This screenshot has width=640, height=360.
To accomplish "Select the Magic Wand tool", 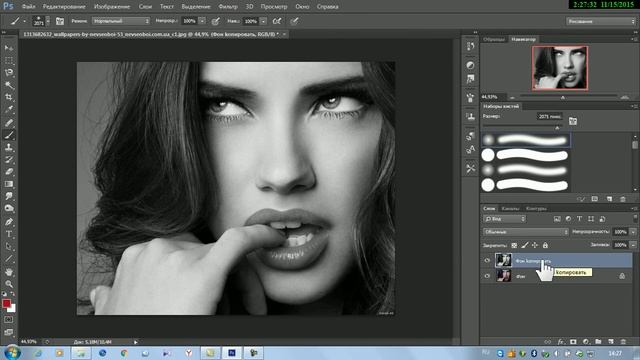I will [9, 85].
